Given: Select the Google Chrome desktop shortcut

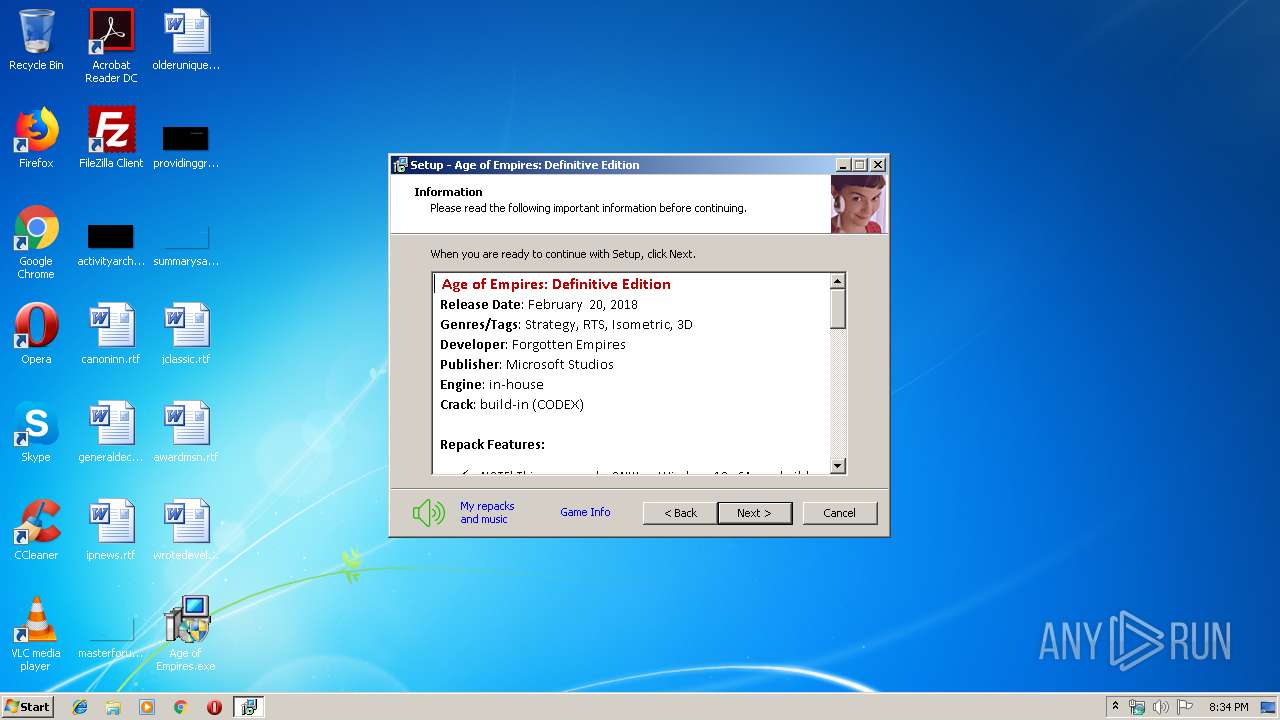Looking at the screenshot, I should pos(36,243).
